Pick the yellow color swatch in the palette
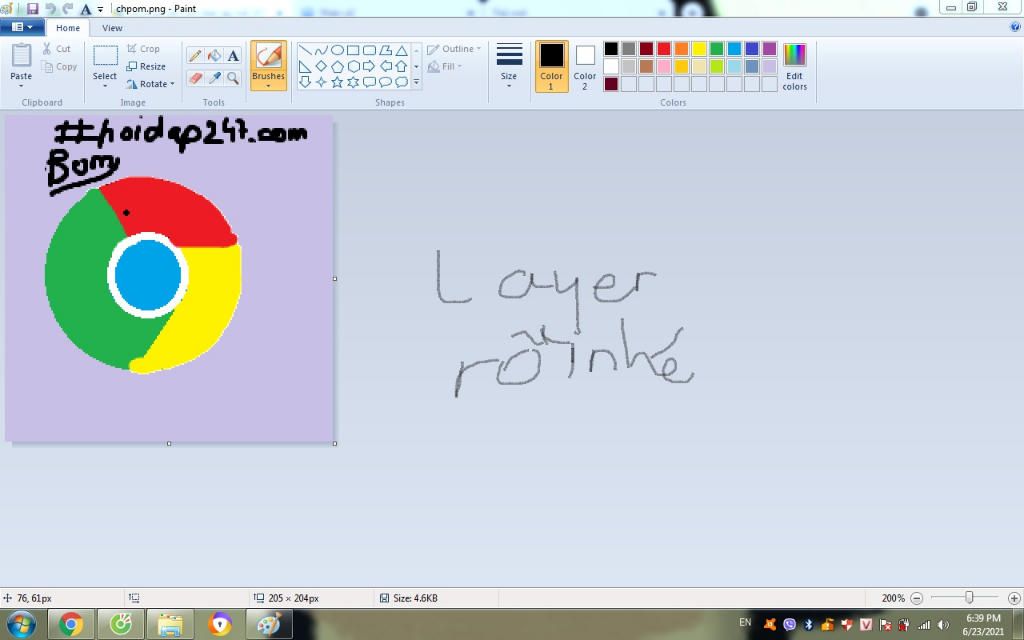Screen dimensions: 1024x640 point(699,49)
